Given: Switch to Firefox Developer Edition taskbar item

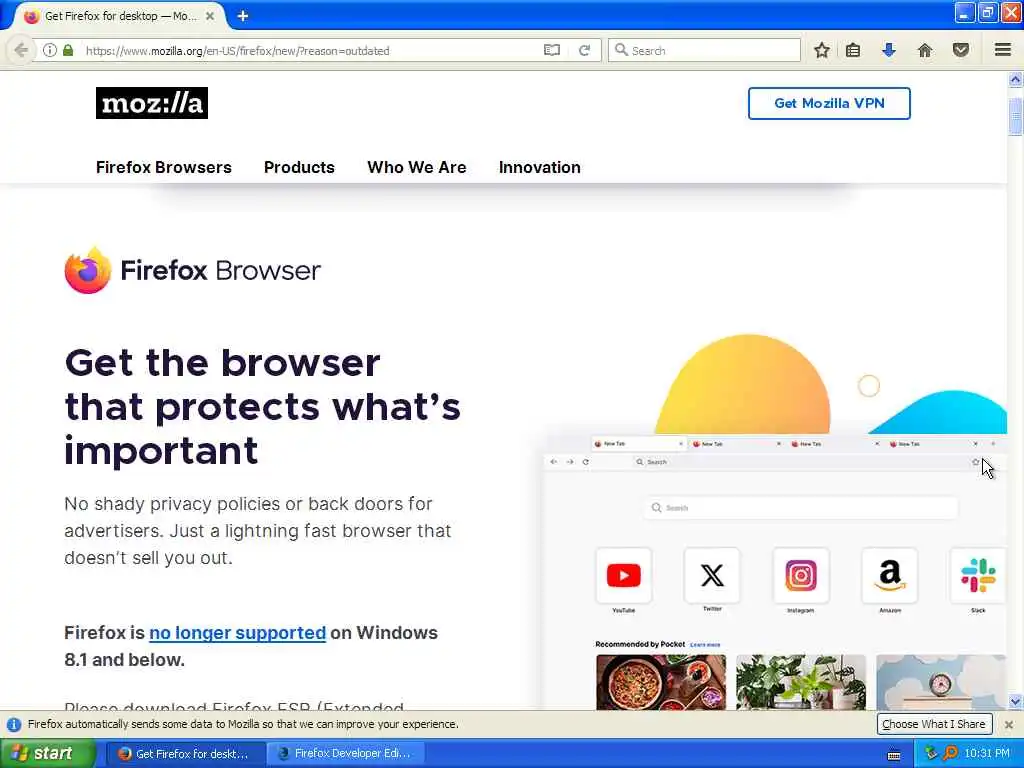Looking at the screenshot, I should [346, 754].
